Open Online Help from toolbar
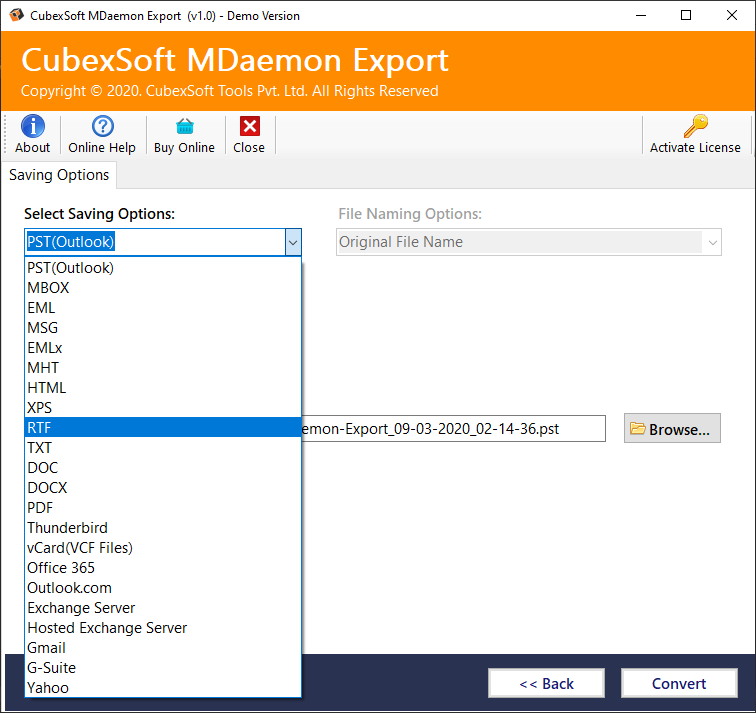 coord(102,127)
